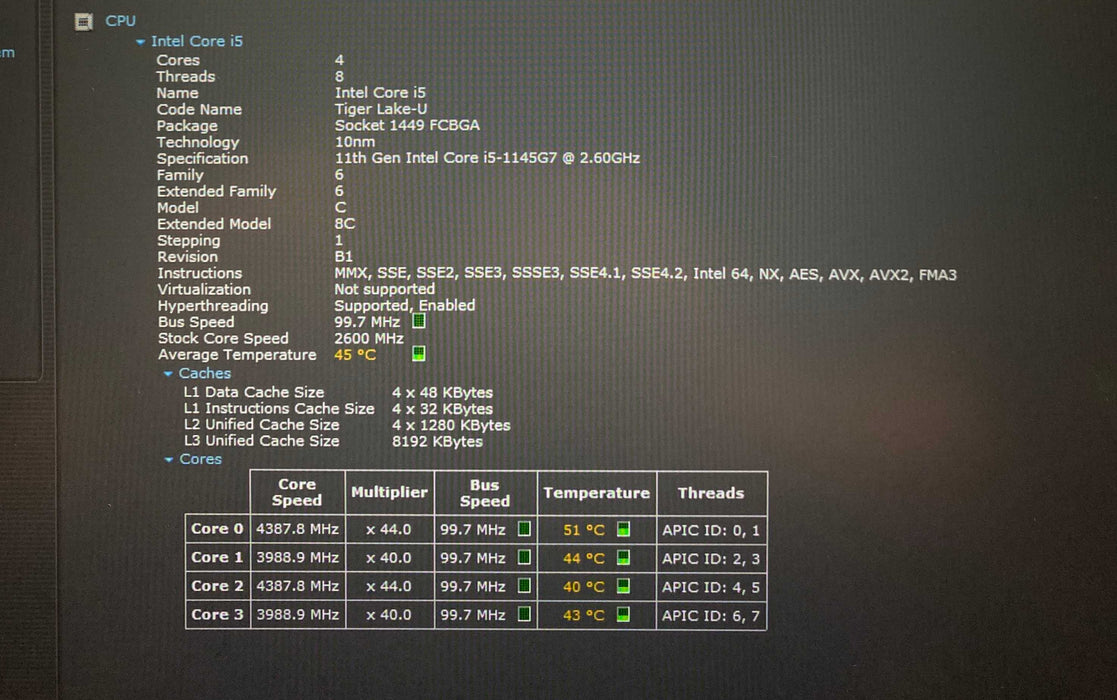Collapse the Intel Core i5 tree node

(x=140, y=42)
